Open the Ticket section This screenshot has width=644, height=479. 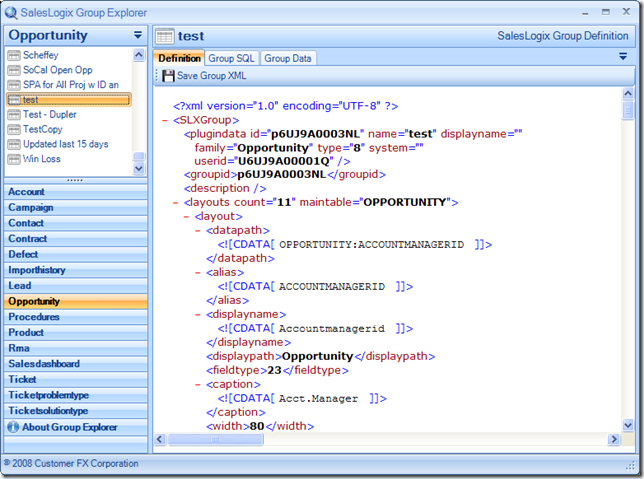pyautogui.click(x=76, y=379)
